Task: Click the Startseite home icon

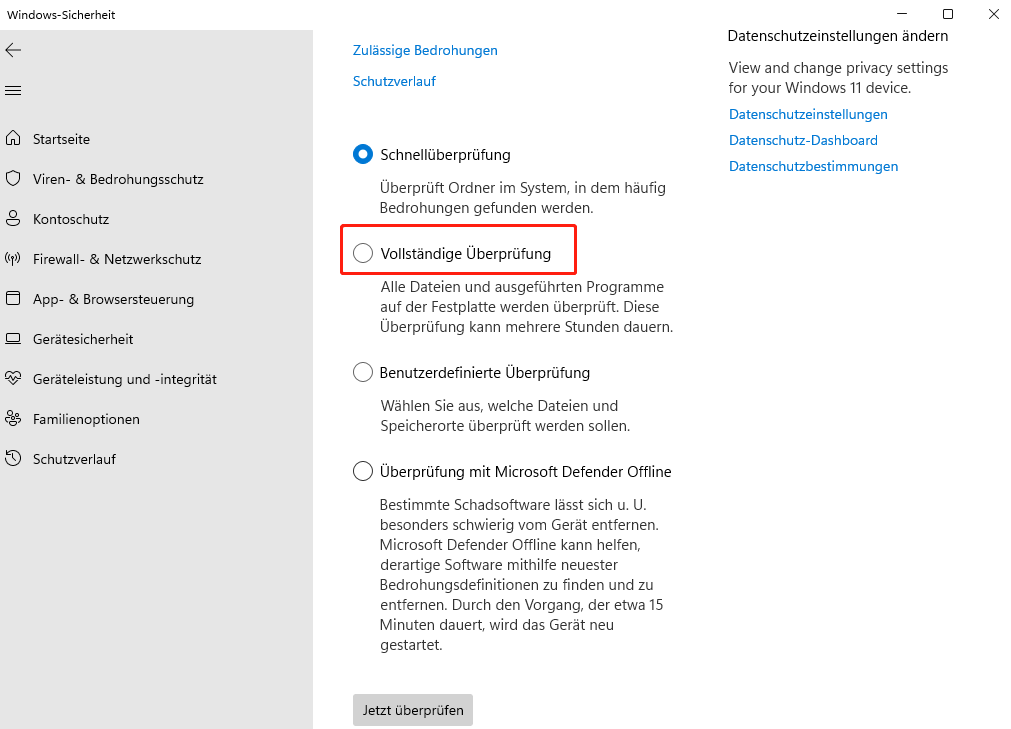Action: (13, 139)
